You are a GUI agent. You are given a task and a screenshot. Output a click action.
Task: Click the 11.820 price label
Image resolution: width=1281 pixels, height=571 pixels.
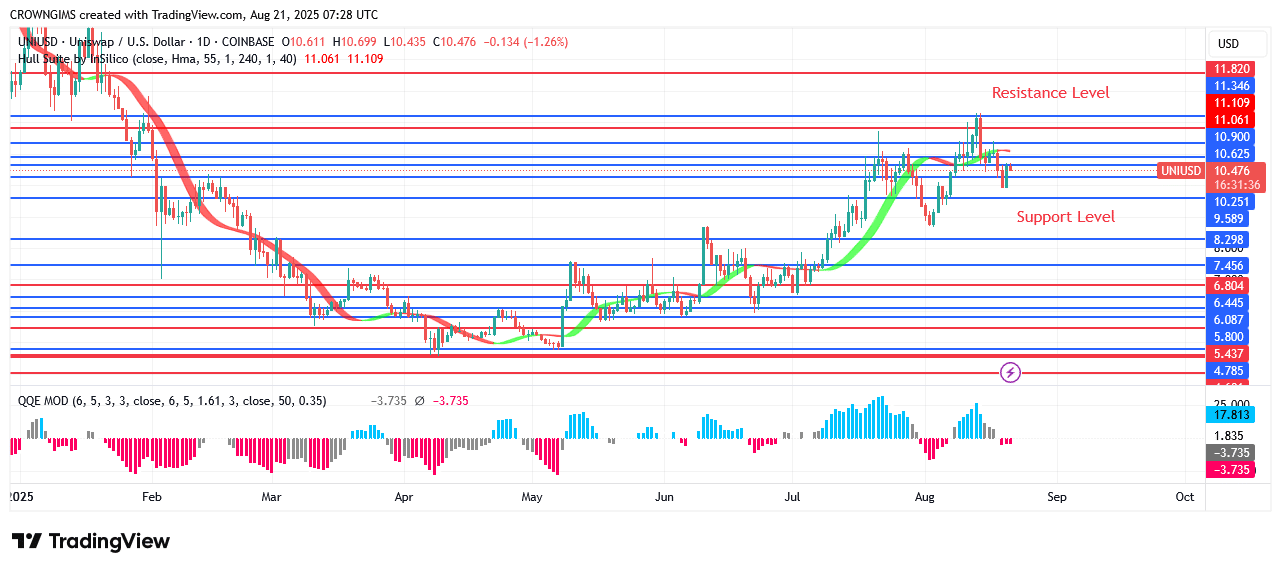click(1229, 69)
